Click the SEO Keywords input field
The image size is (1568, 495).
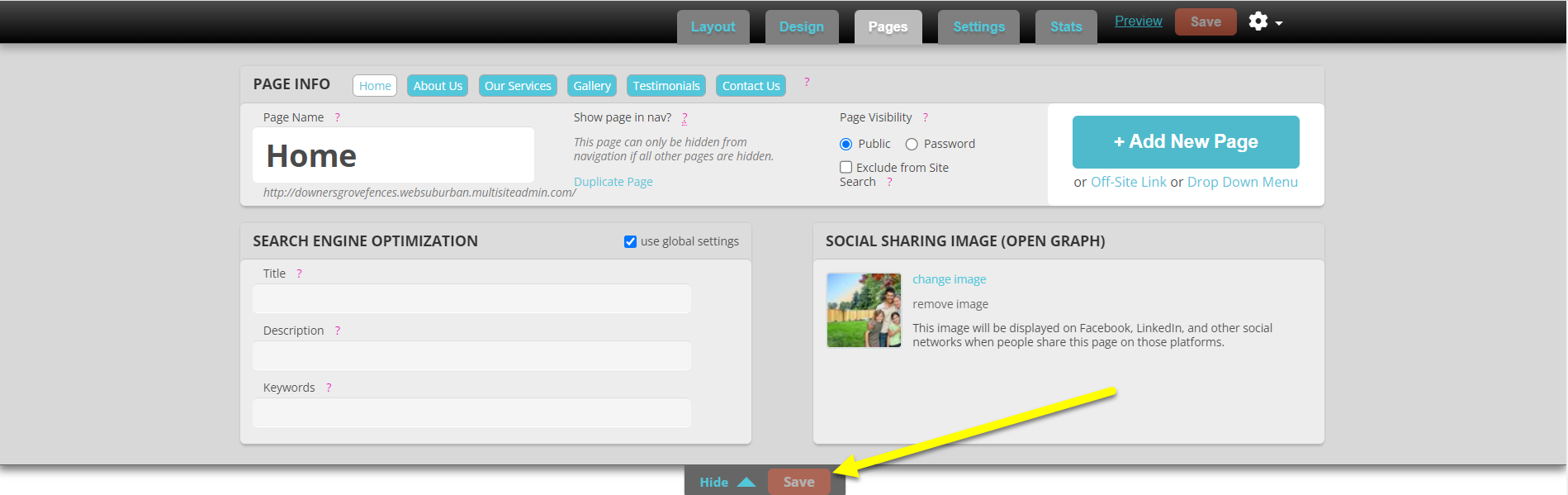pyautogui.click(x=471, y=412)
